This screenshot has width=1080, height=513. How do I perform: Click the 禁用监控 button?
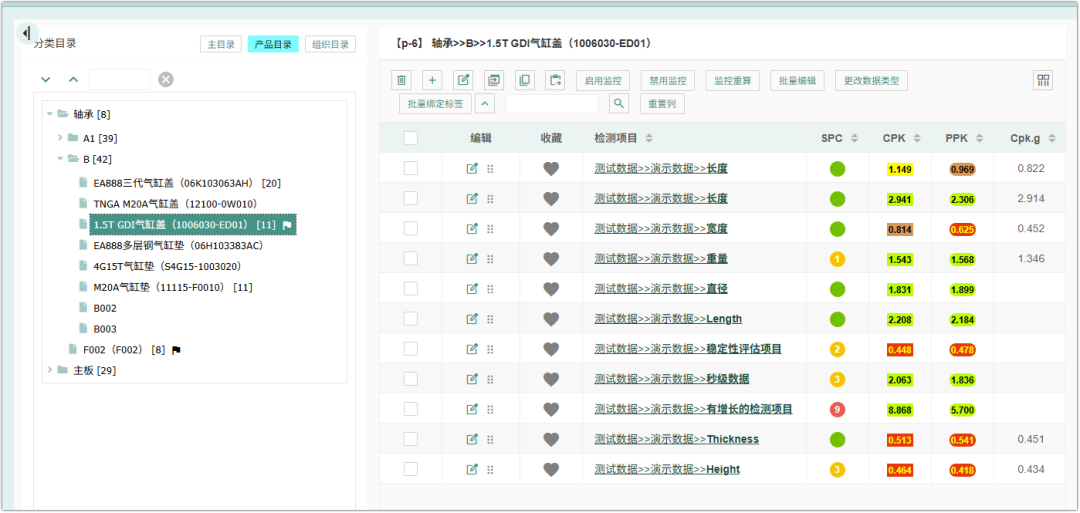tap(667, 81)
